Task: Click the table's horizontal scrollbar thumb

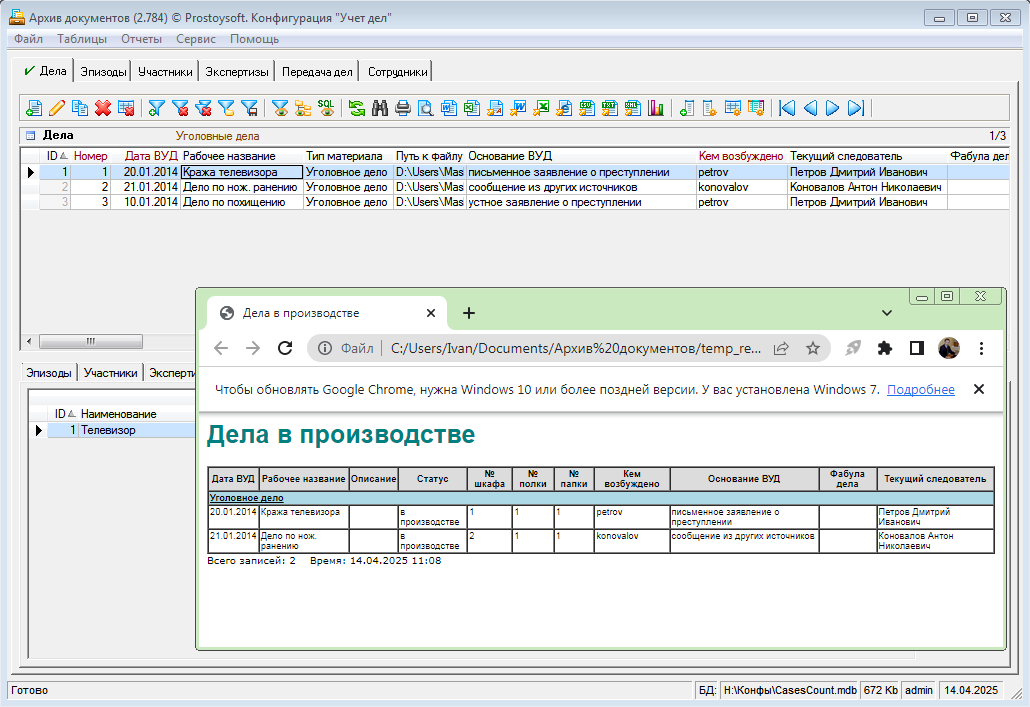Action: click(91, 341)
